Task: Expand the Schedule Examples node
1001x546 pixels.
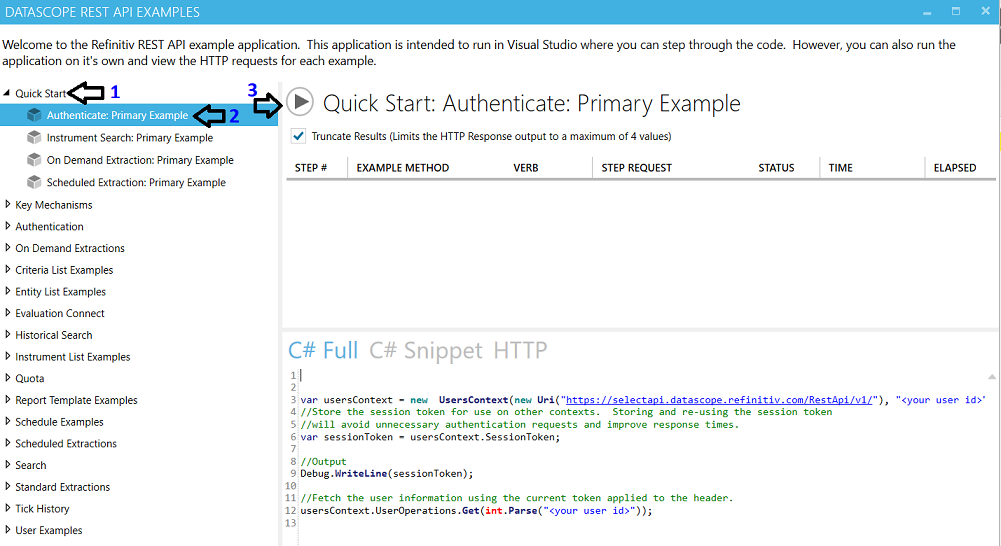Action: point(8,421)
